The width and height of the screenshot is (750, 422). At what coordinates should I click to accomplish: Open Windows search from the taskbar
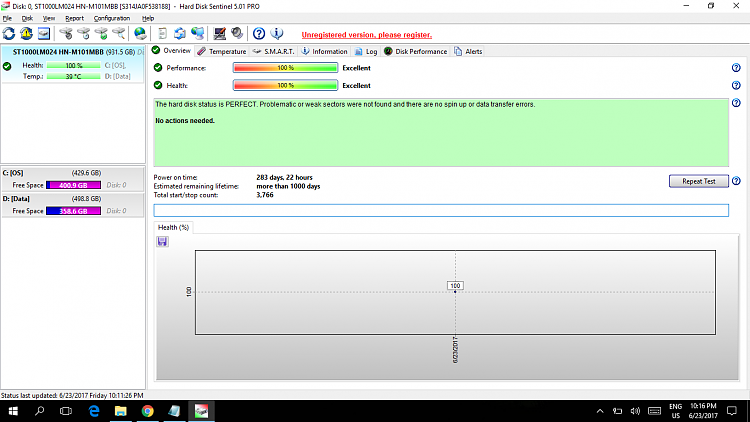coord(40,411)
